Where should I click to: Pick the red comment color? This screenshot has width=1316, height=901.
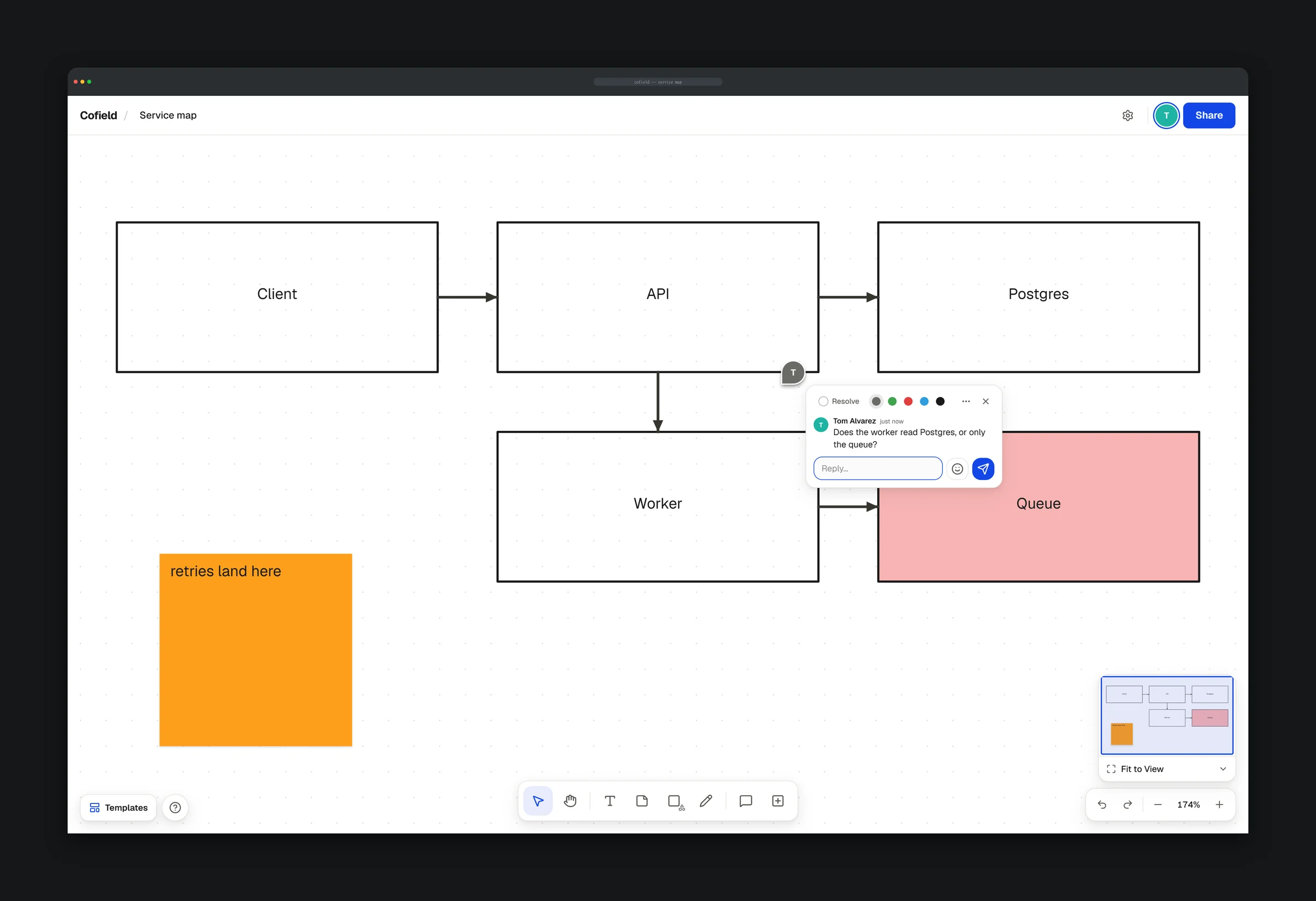(907, 401)
